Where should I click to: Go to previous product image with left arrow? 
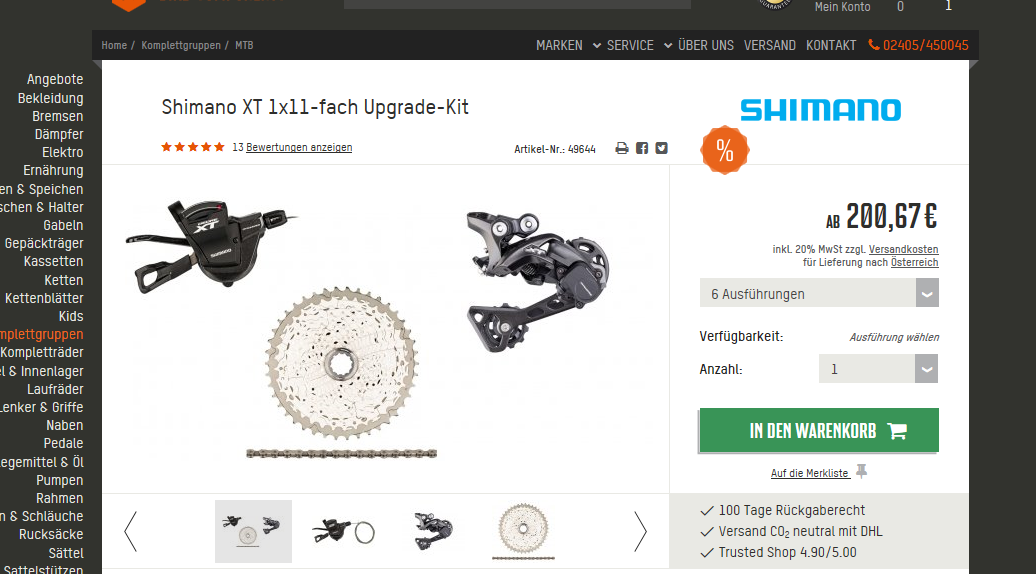click(x=131, y=531)
